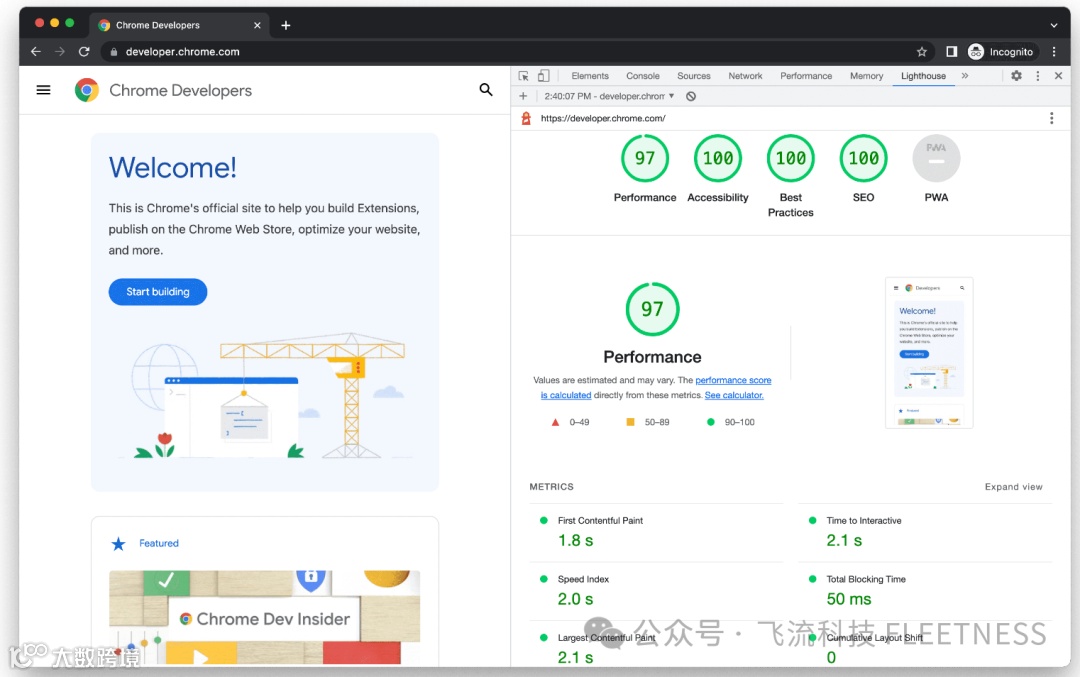Viewport: 1080px width, 677px height.
Task: Open Chrome's three-dot menu
Action: (x=1054, y=52)
